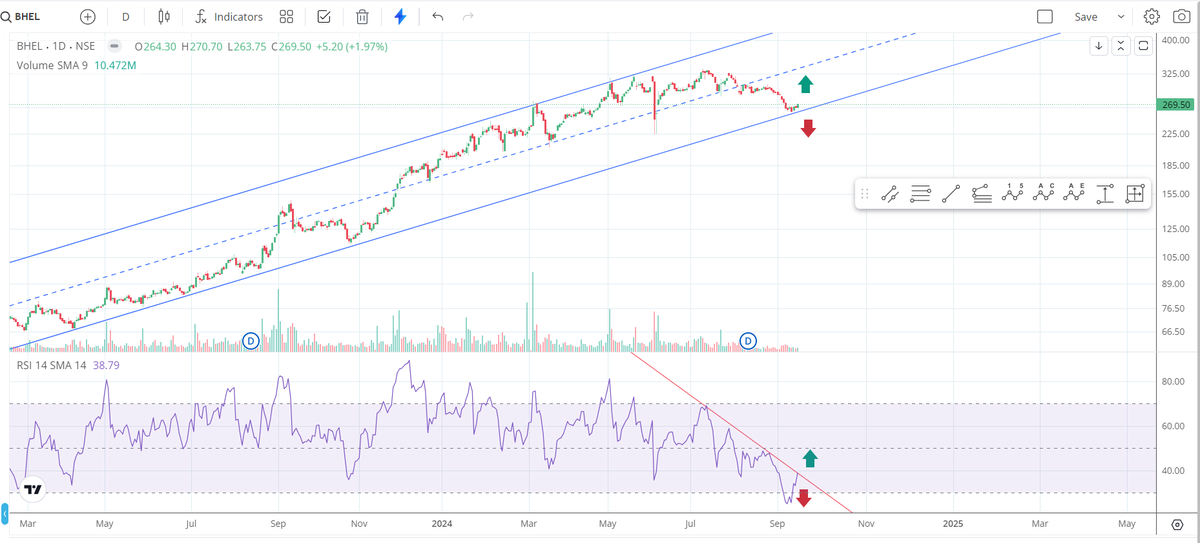Image resolution: width=1200 pixels, height=543 pixels.
Task: Select the trend-based Fib extension tool
Action: [982, 194]
